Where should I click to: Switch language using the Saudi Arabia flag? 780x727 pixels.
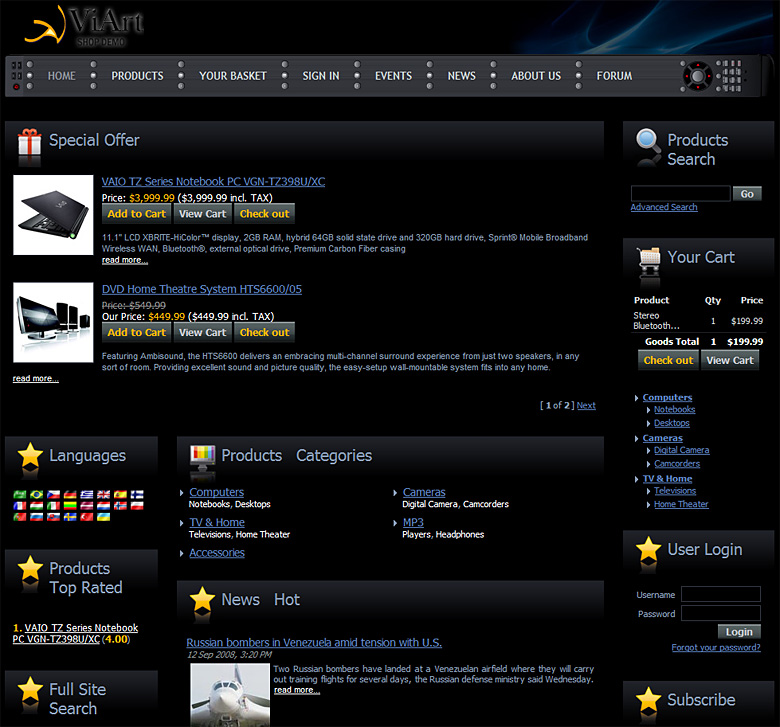click(20, 494)
